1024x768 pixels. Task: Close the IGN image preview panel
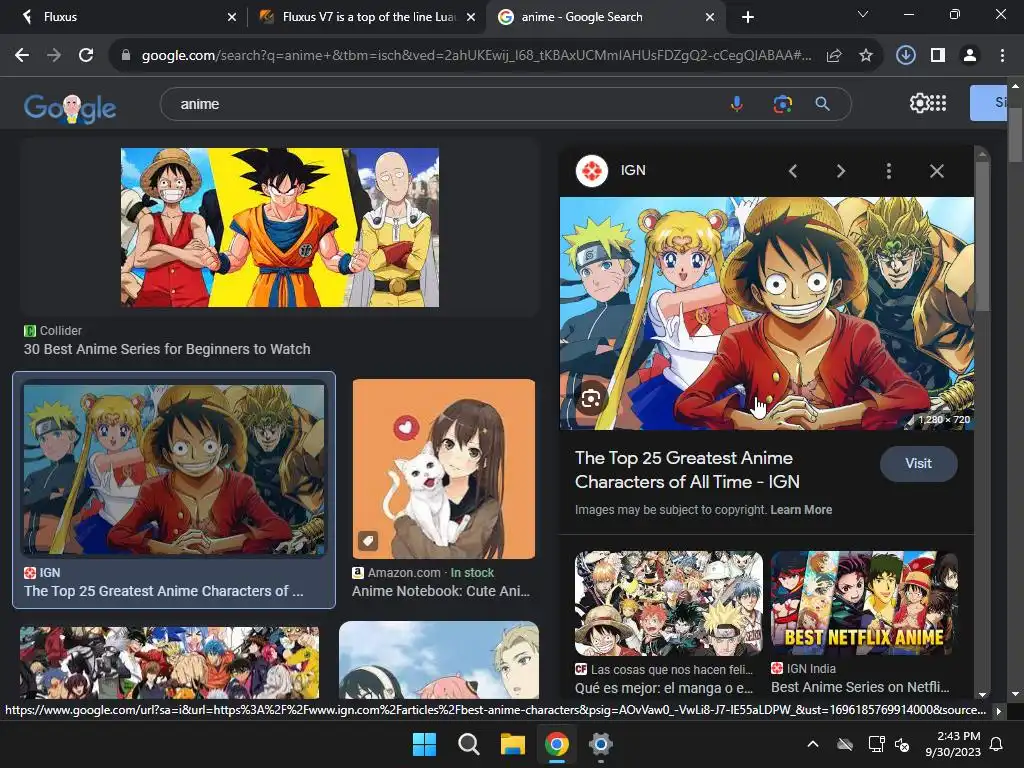click(936, 171)
